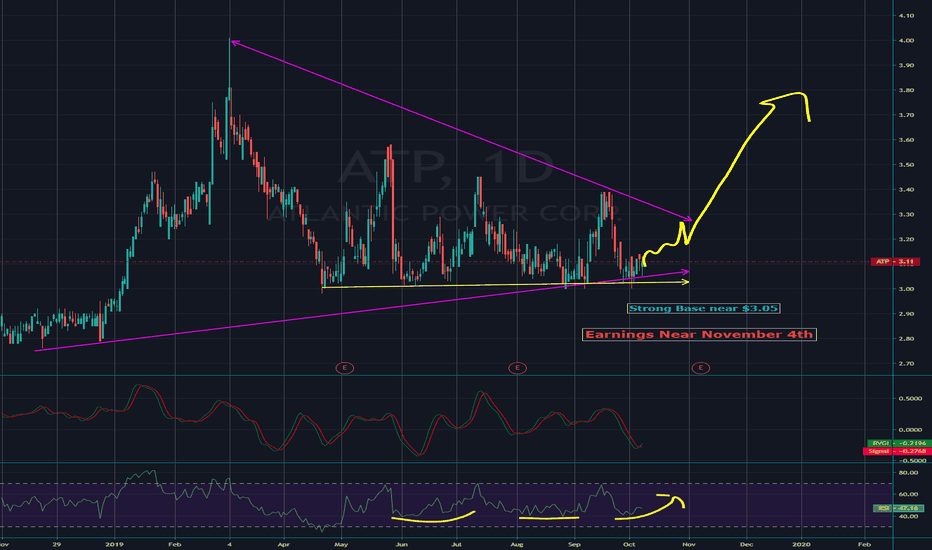Select the 'Earnings Near November 4th' text note
932x550 pixels.
click(x=699, y=335)
